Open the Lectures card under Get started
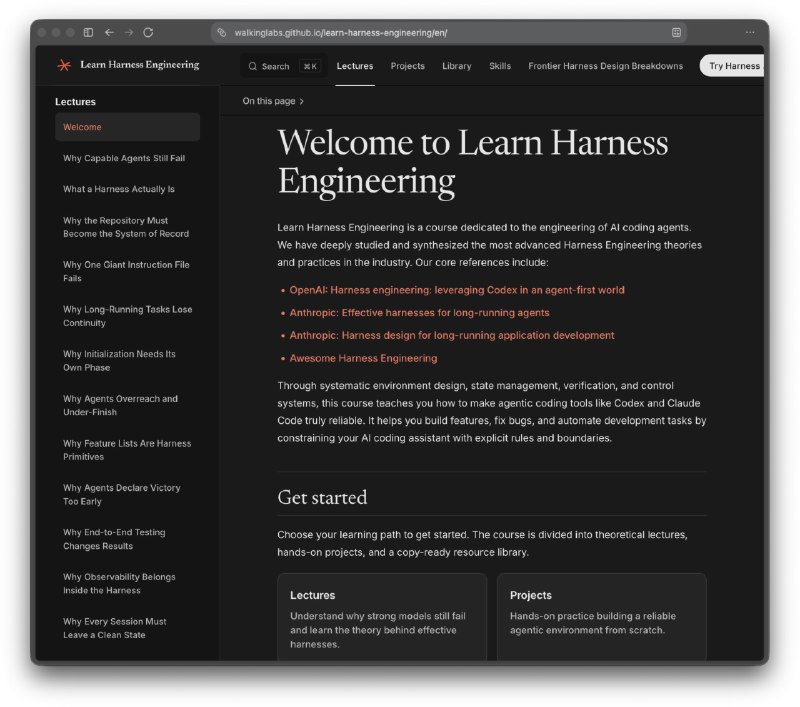 (382, 617)
